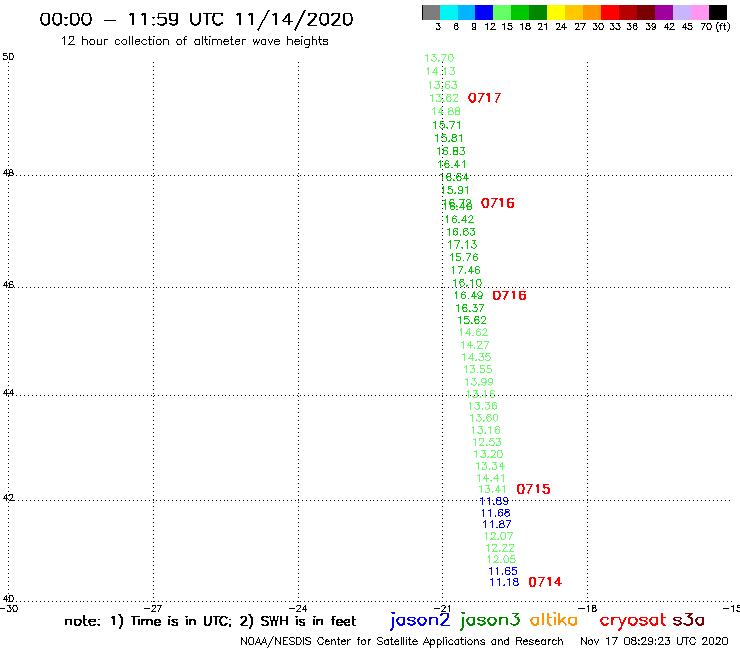
Task: Click the wave height value 13.34
Action: pos(490,466)
